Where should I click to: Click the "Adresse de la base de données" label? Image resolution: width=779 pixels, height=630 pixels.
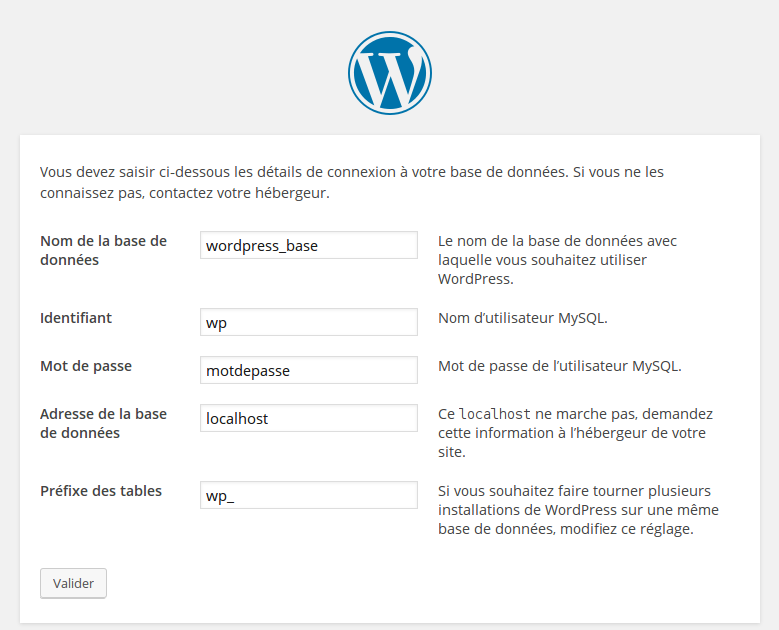(103, 423)
